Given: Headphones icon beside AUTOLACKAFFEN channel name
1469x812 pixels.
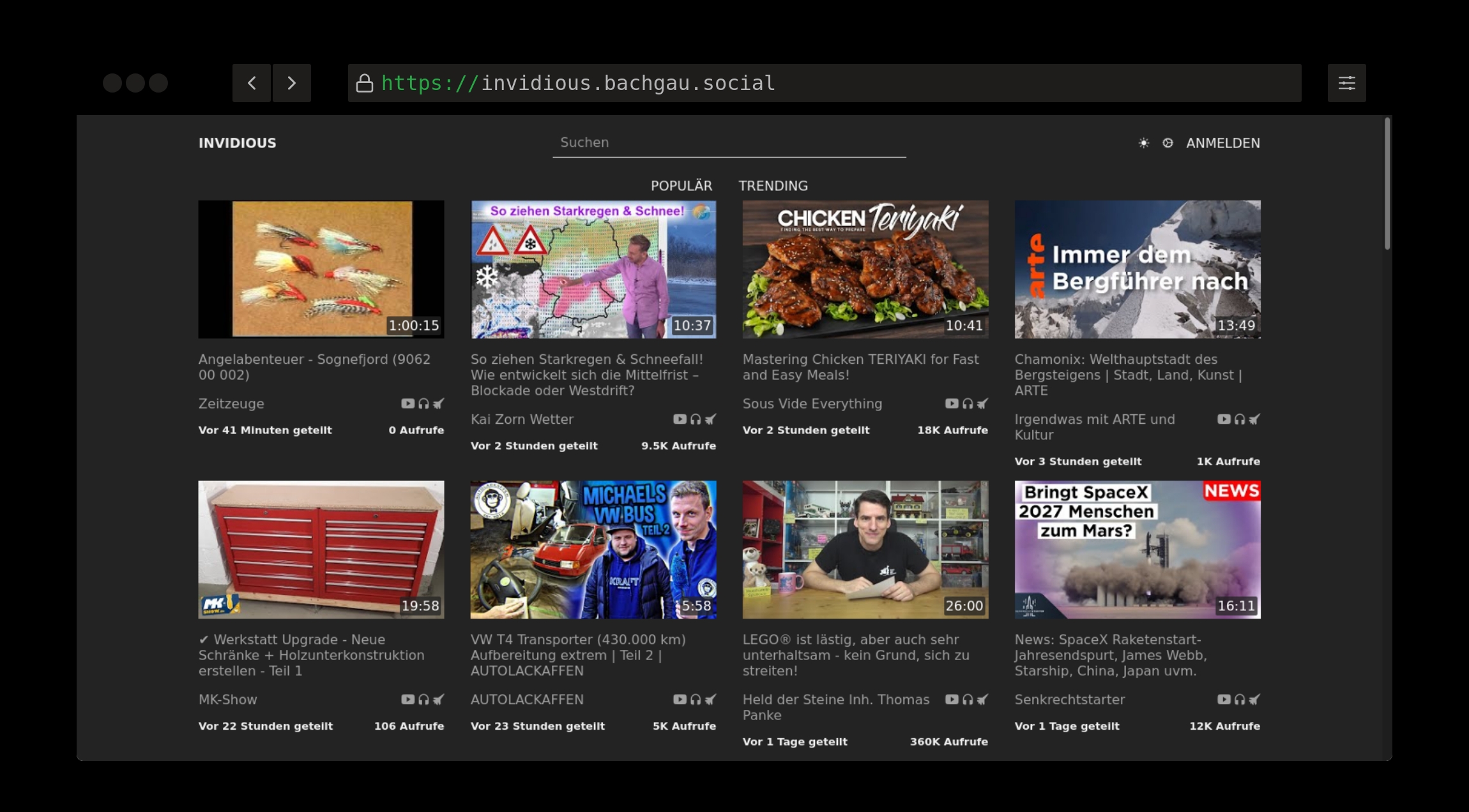Looking at the screenshot, I should tap(696, 700).
